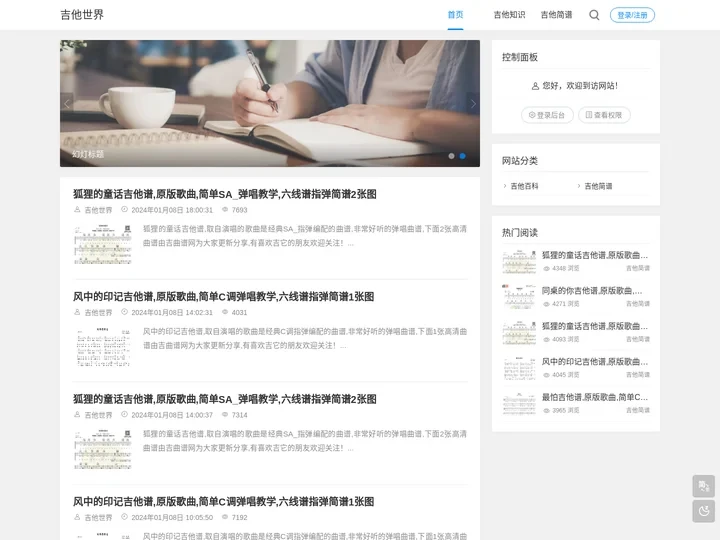Open hot read 风中的印记吉他谱 with 4045 浏览
720x540 pixels.
pos(595,362)
